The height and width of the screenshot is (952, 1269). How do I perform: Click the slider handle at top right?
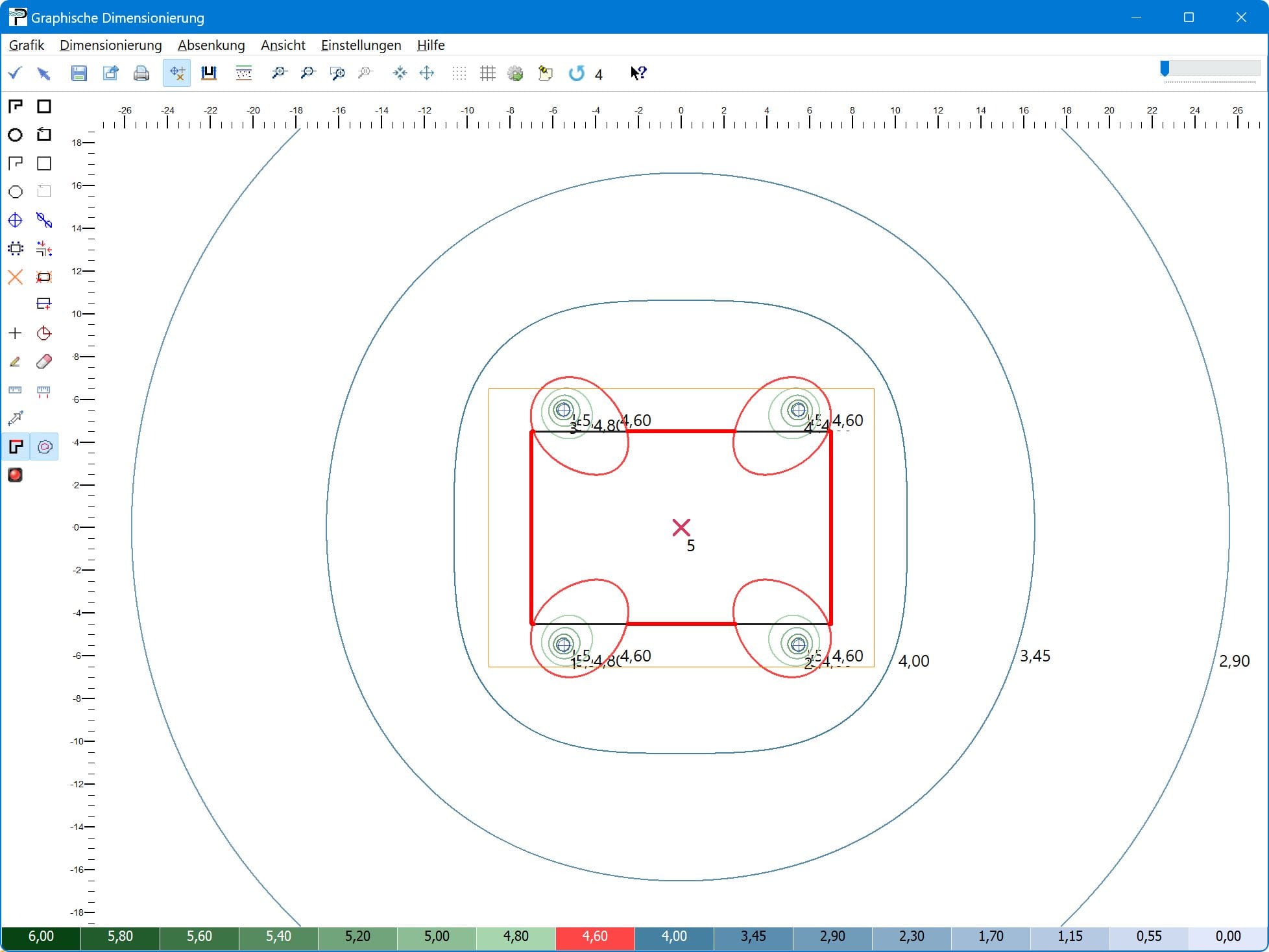tap(1165, 69)
